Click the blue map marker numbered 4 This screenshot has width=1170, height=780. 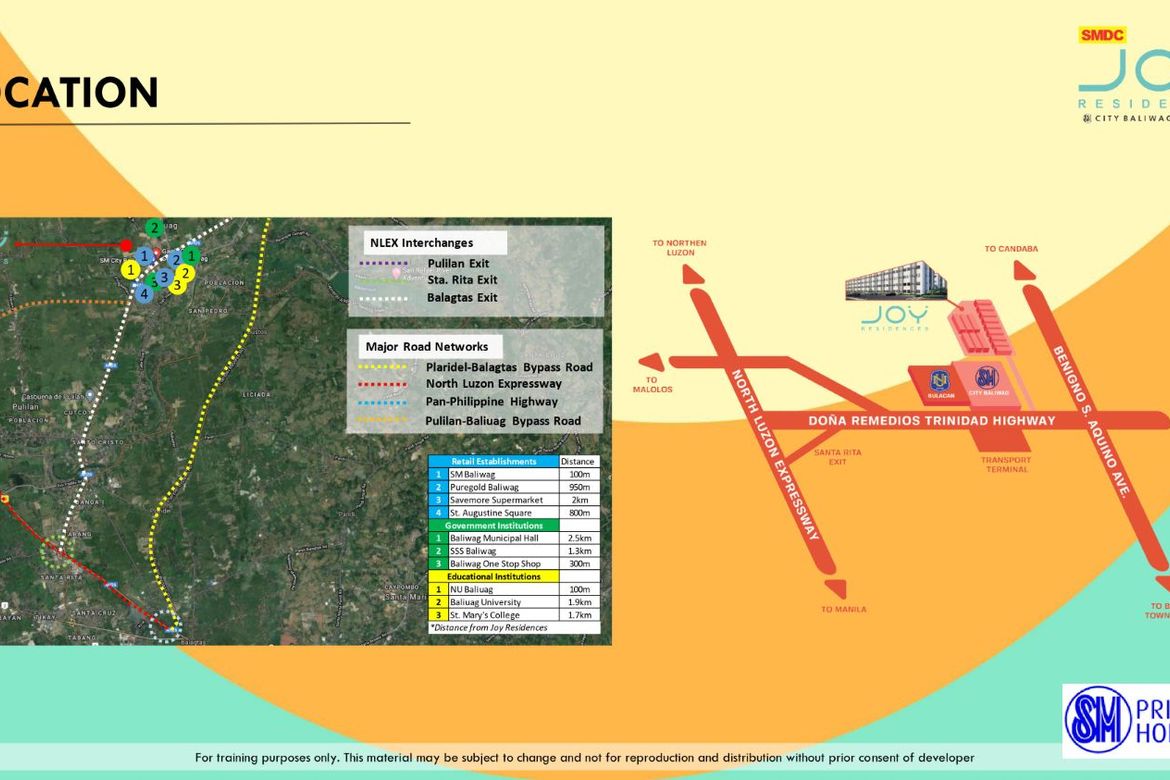(x=144, y=293)
